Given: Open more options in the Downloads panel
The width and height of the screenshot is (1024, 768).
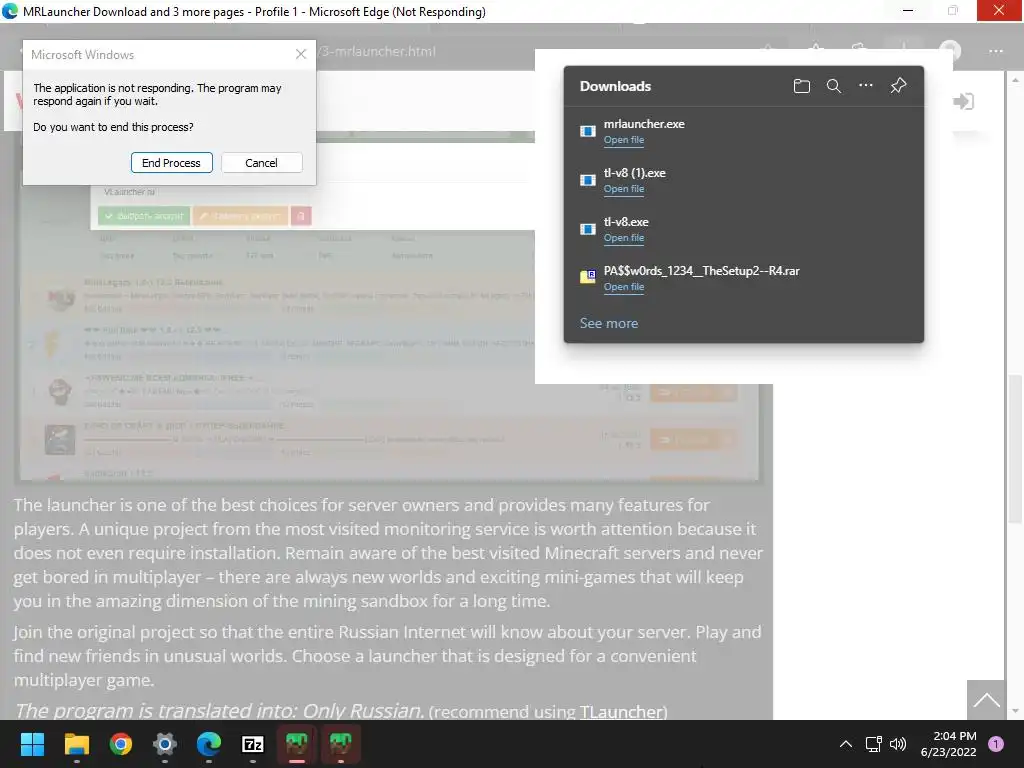Looking at the screenshot, I should pyautogui.click(x=865, y=86).
